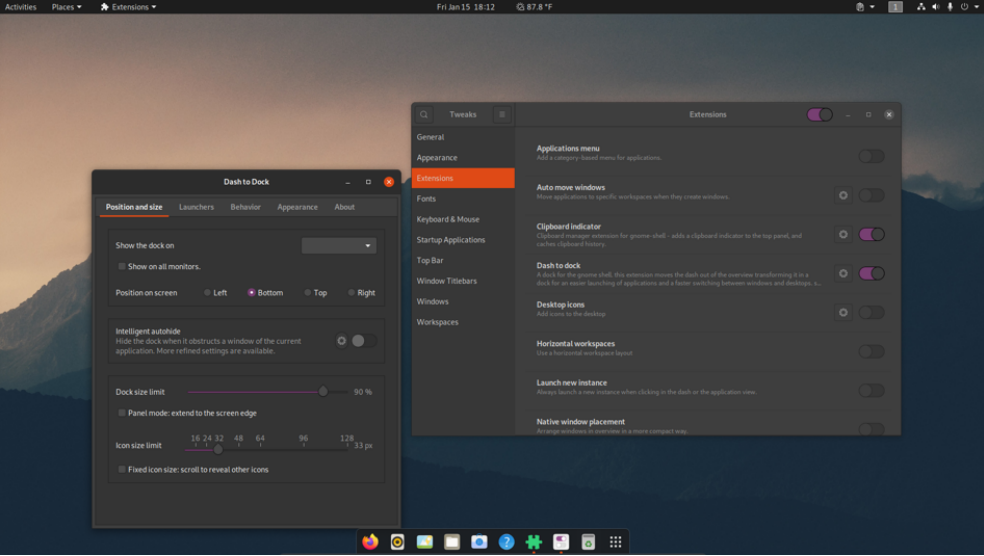Open the Tweaks dock icon with switches
The image size is (984, 556).
click(561, 542)
